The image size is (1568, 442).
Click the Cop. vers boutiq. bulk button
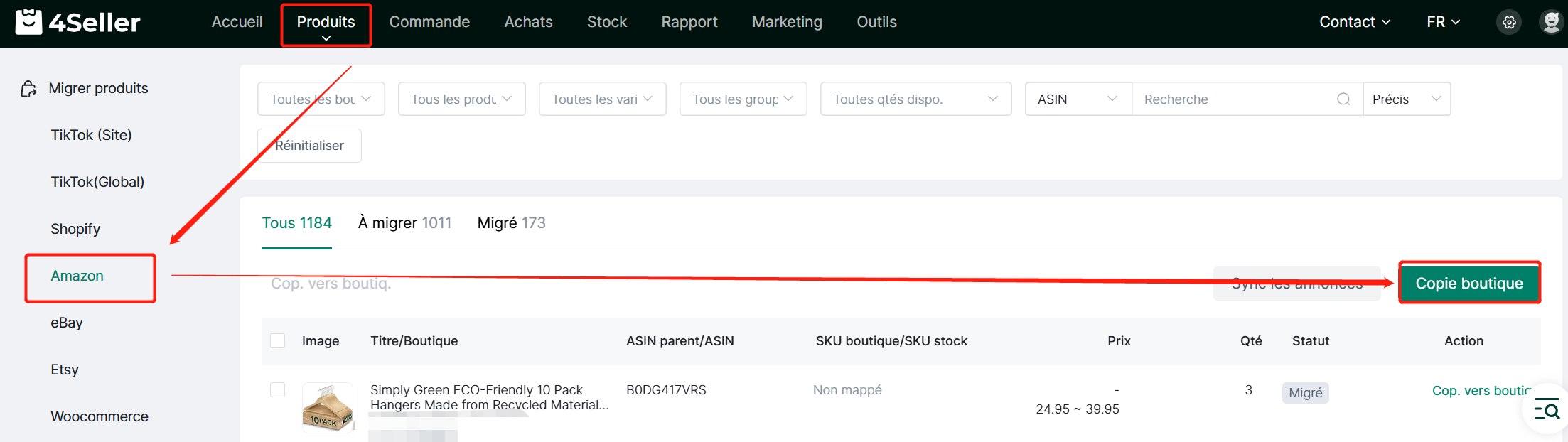[x=331, y=284]
